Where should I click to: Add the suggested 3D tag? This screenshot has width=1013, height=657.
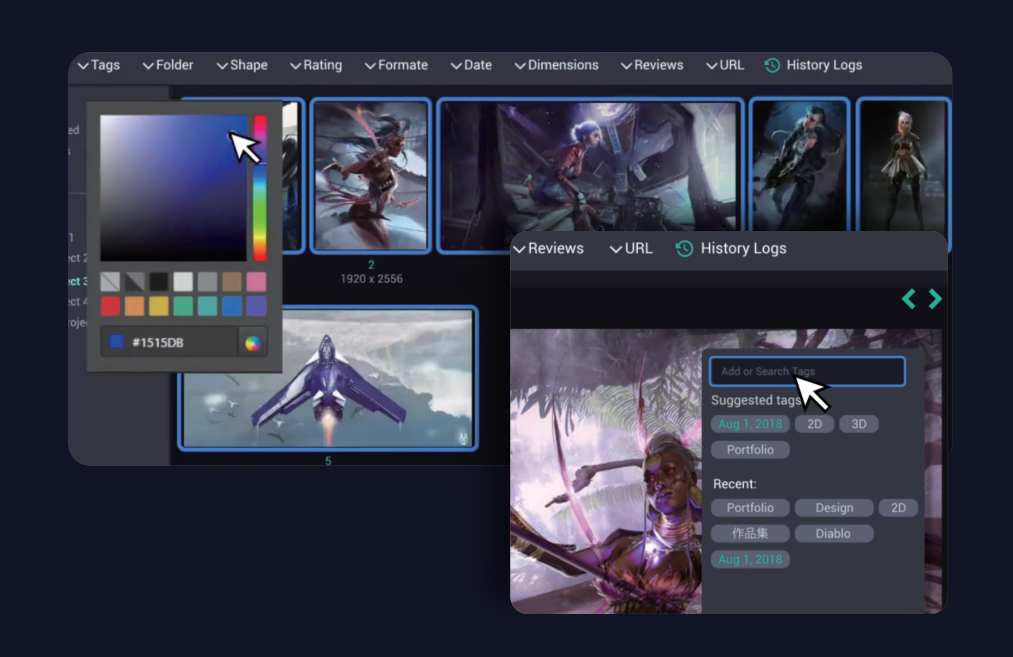click(x=859, y=424)
